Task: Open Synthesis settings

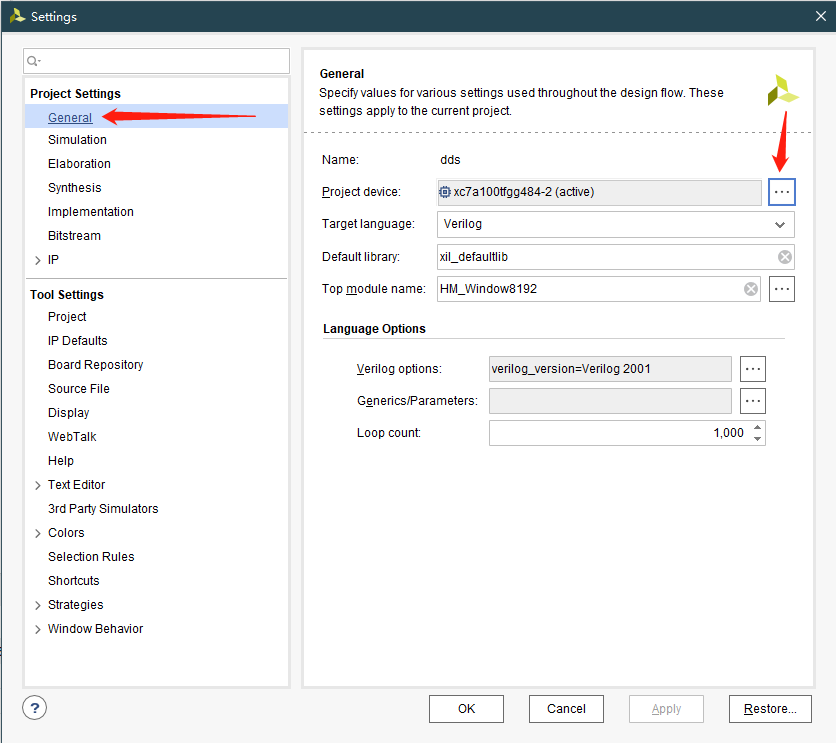Action: (x=75, y=188)
